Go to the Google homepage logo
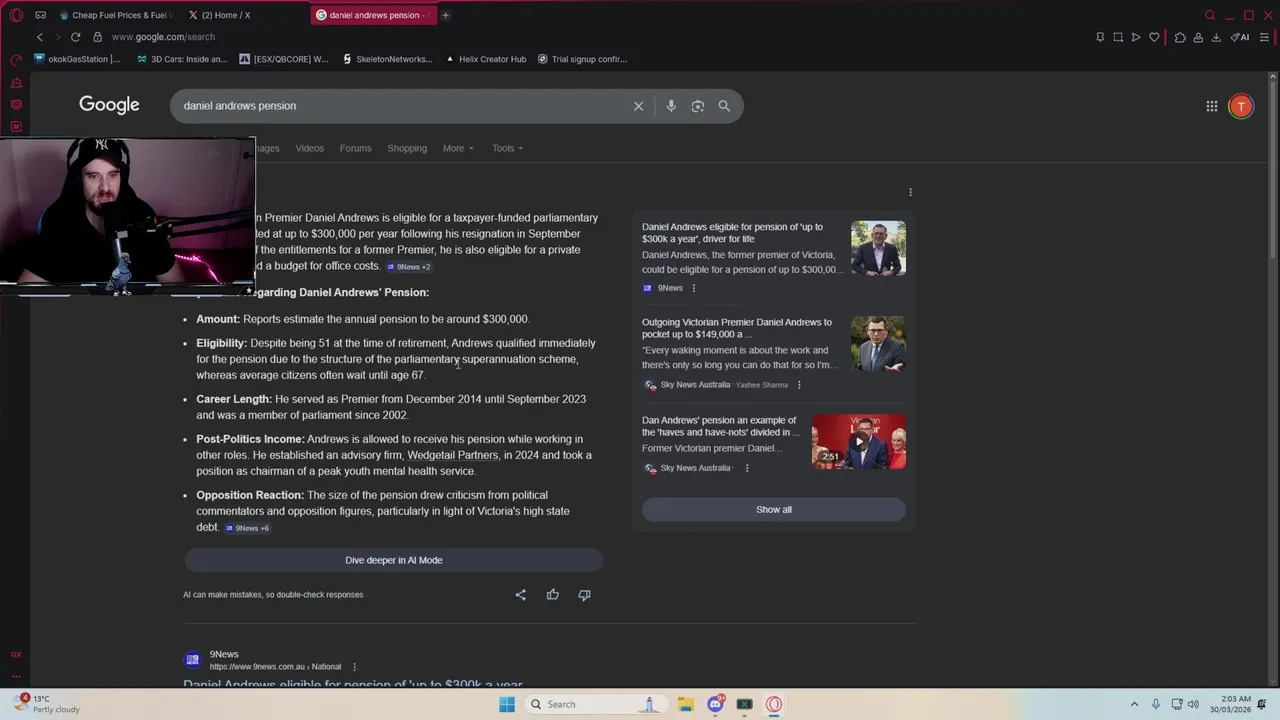 [x=109, y=106]
